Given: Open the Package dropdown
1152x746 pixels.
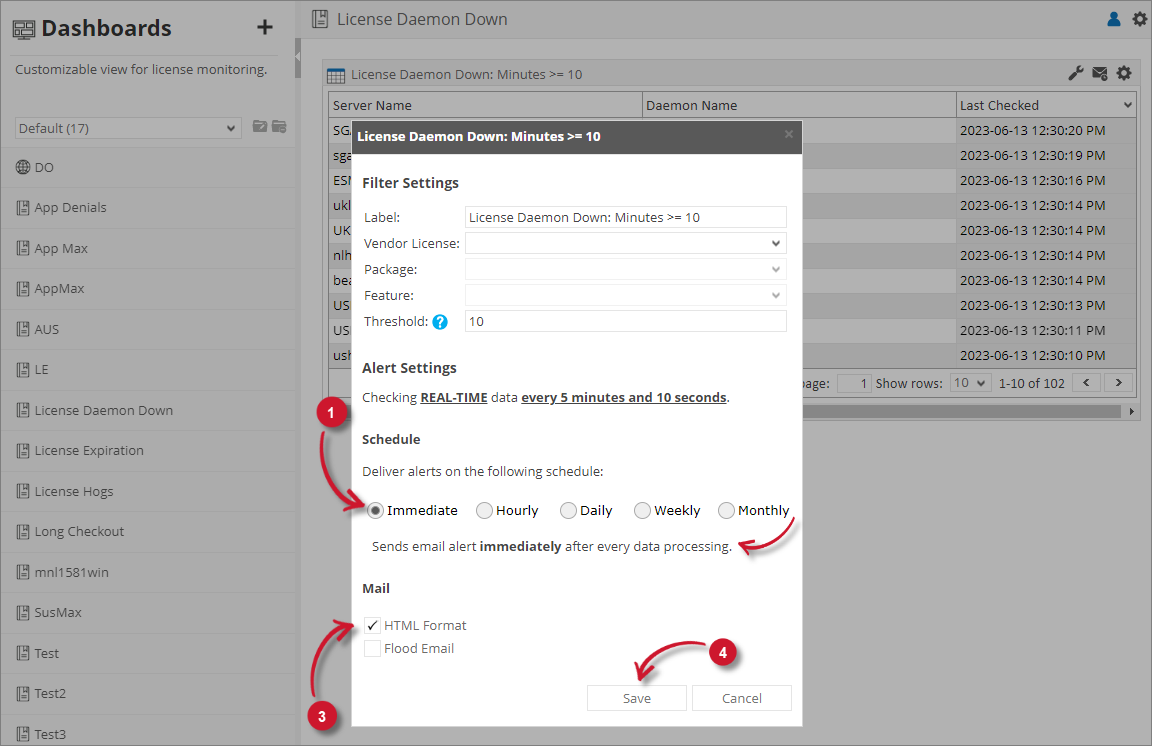Looking at the screenshot, I should coord(625,269).
